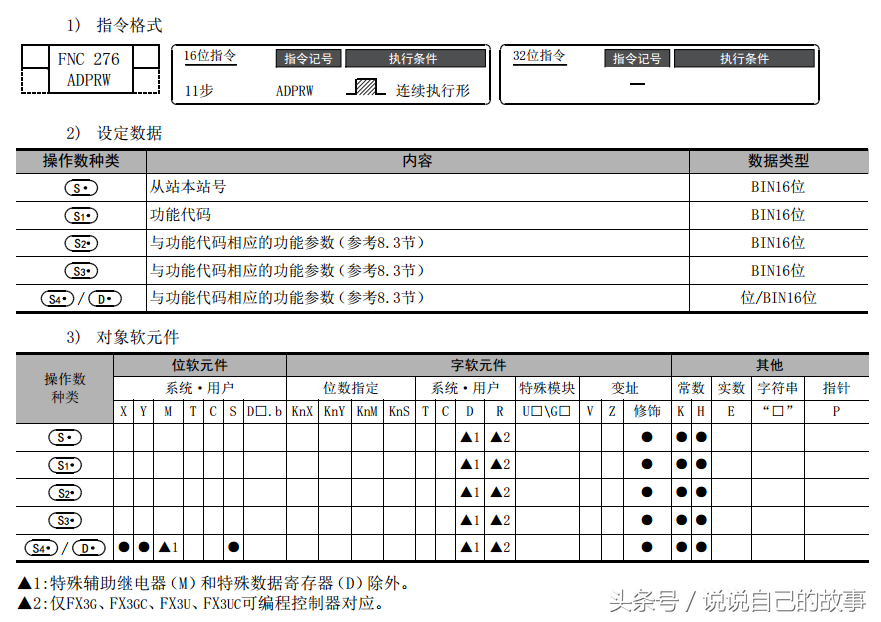881x622 pixels.
Task: Select the black dot in X column of S4•/D• row
Action: tap(123, 548)
